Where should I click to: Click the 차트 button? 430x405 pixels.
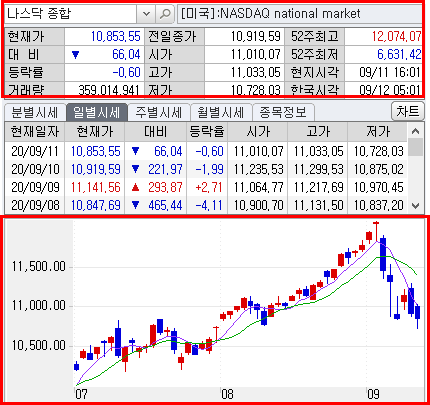click(x=408, y=111)
